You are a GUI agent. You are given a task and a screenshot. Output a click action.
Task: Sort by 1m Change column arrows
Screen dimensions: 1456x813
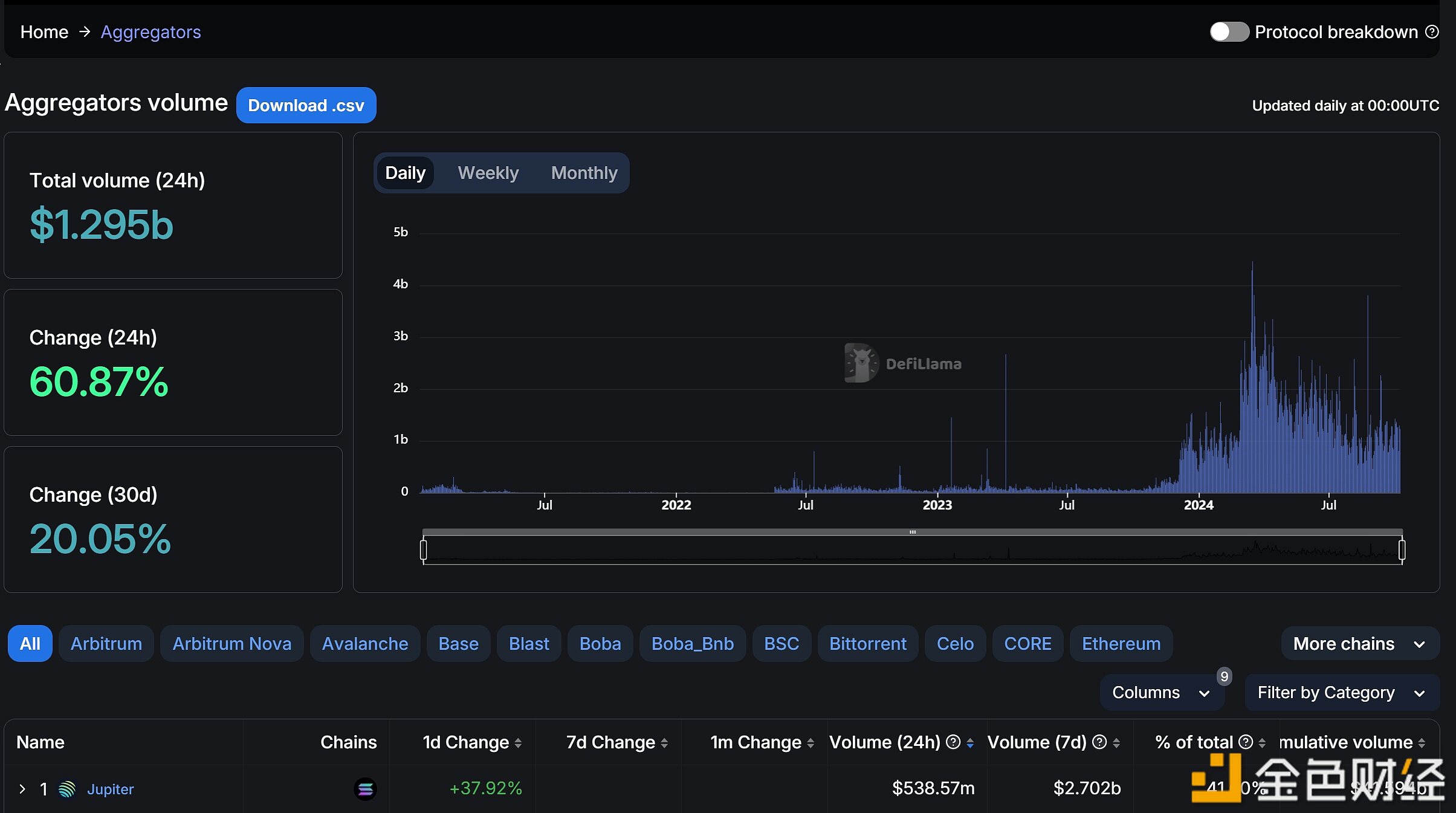(x=811, y=743)
